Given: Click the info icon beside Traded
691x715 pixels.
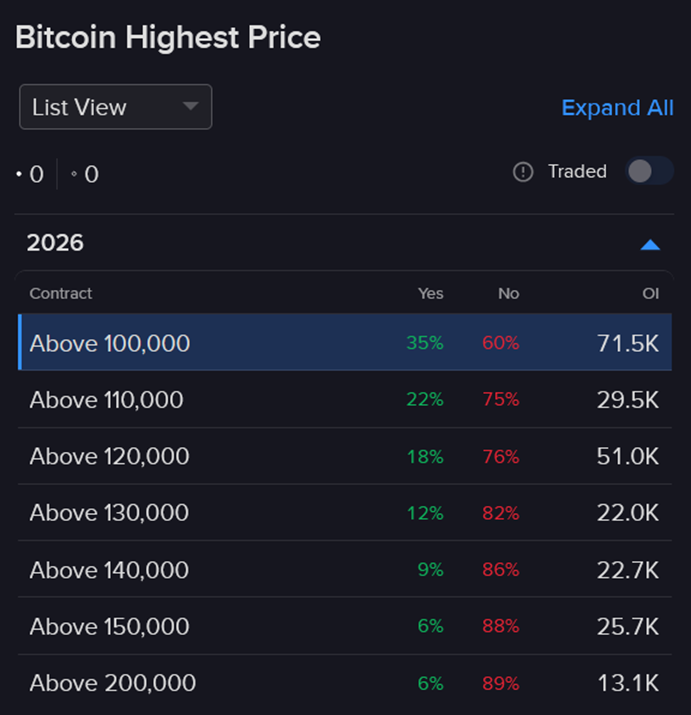Looking at the screenshot, I should 523,172.
